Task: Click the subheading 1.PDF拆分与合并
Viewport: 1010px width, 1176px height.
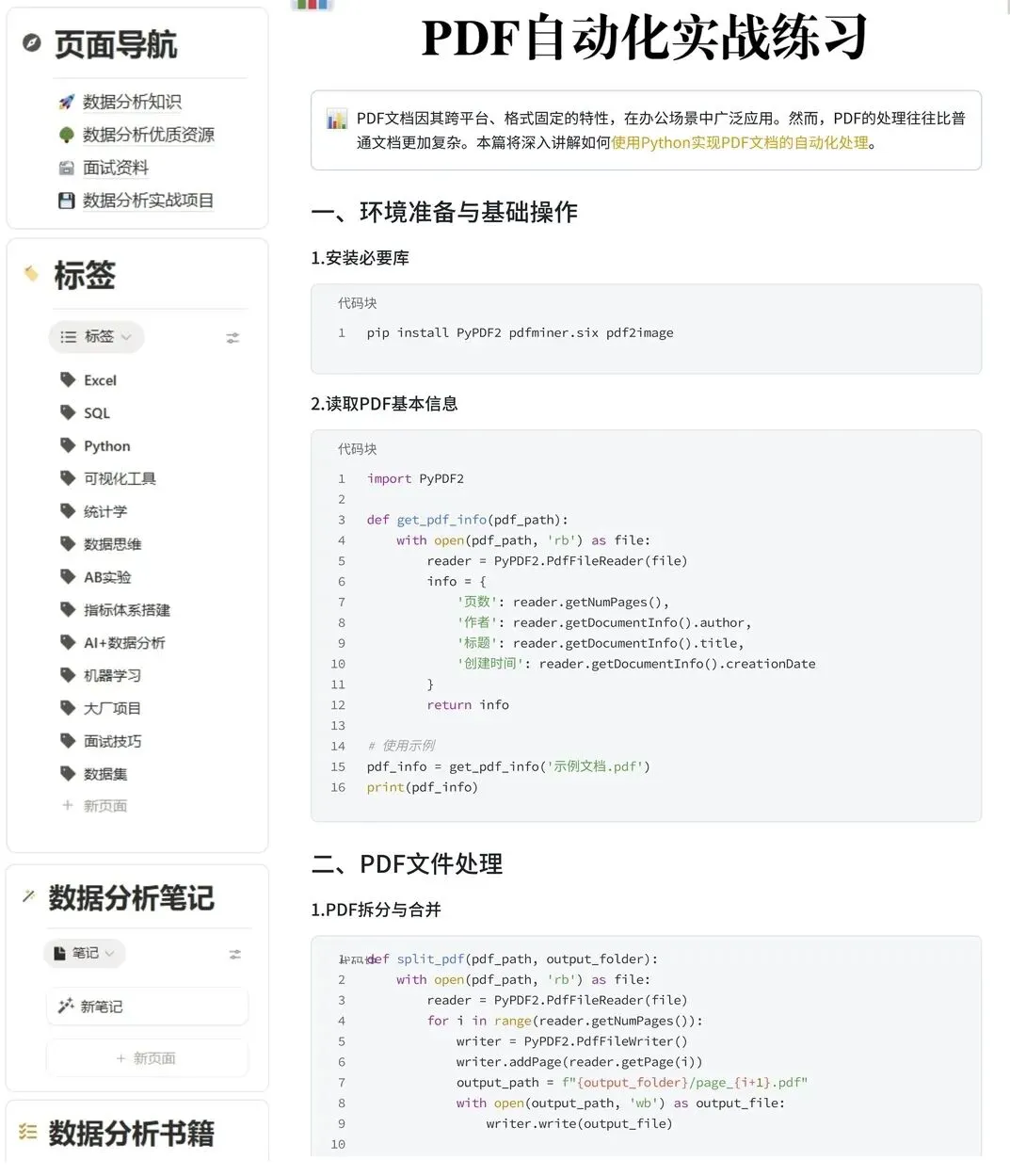Action: pos(377,910)
